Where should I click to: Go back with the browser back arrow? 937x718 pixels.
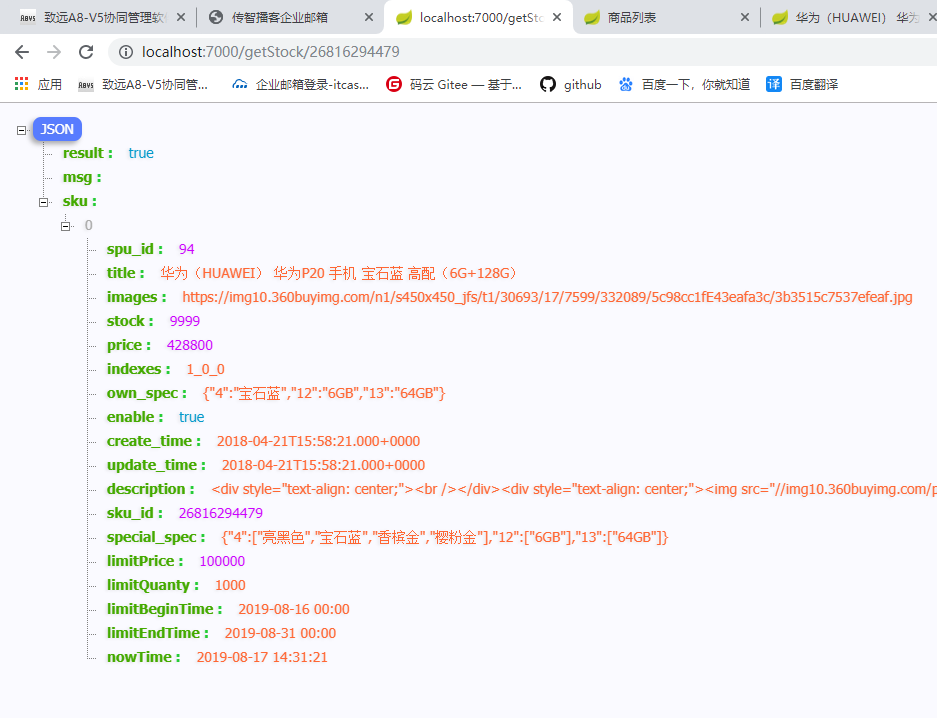[x=22, y=52]
